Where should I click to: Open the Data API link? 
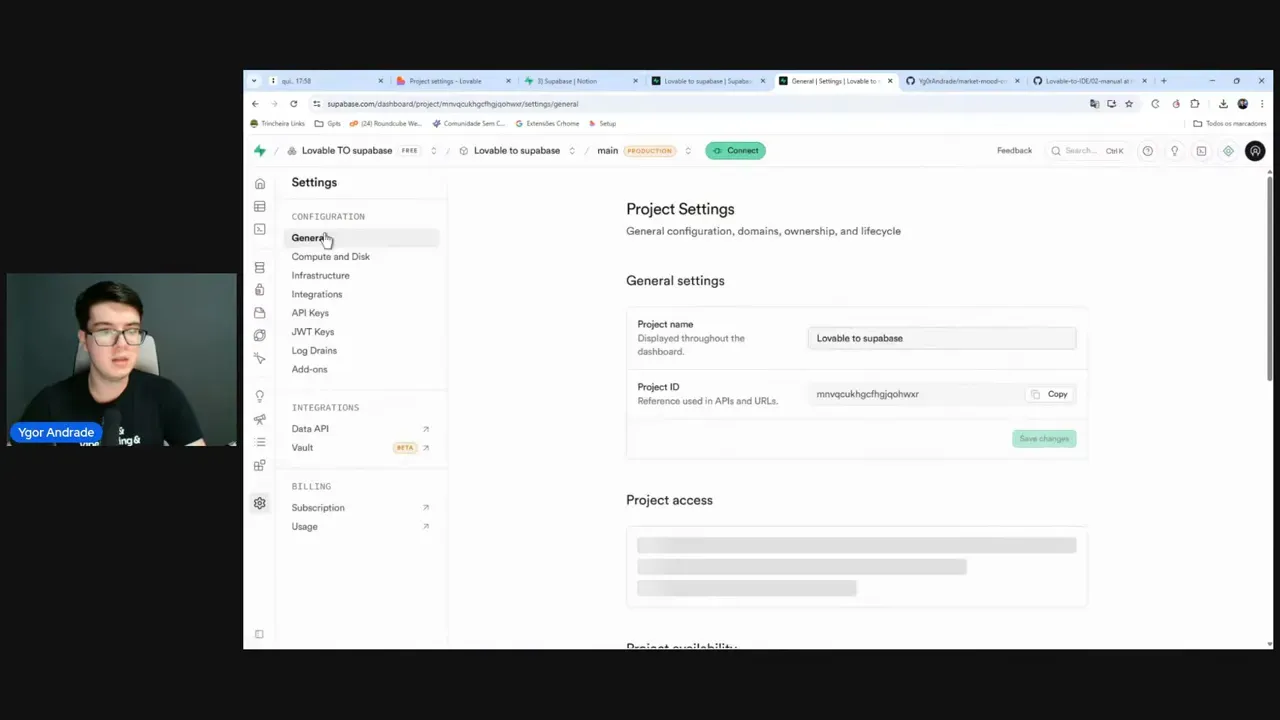pyautogui.click(x=360, y=429)
